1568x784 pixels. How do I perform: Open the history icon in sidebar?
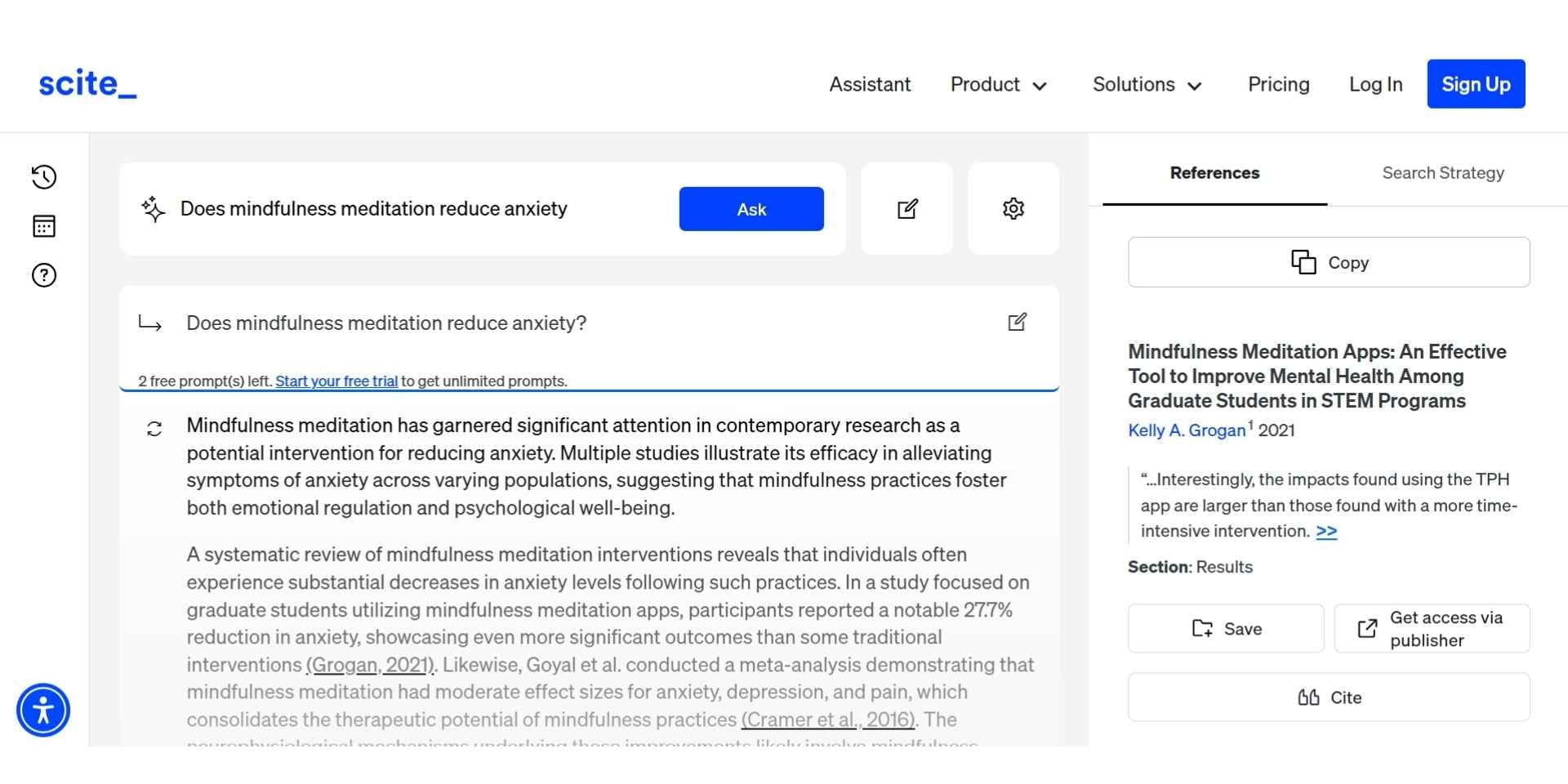(x=44, y=177)
